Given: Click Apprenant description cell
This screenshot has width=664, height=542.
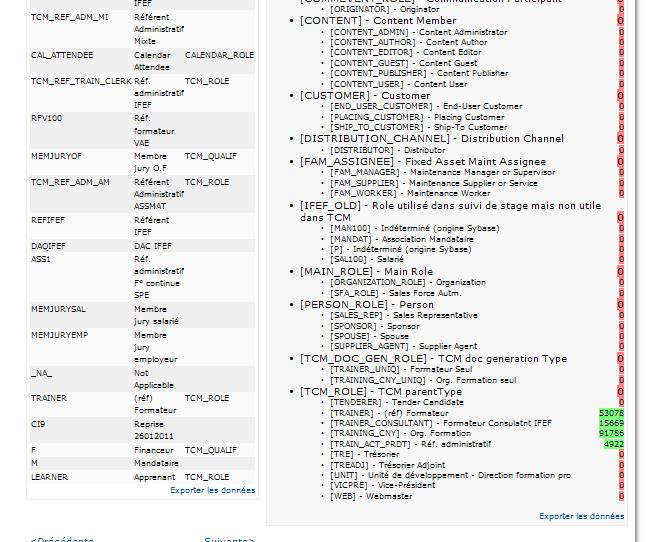Looking at the screenshot, I should [154, 477].
